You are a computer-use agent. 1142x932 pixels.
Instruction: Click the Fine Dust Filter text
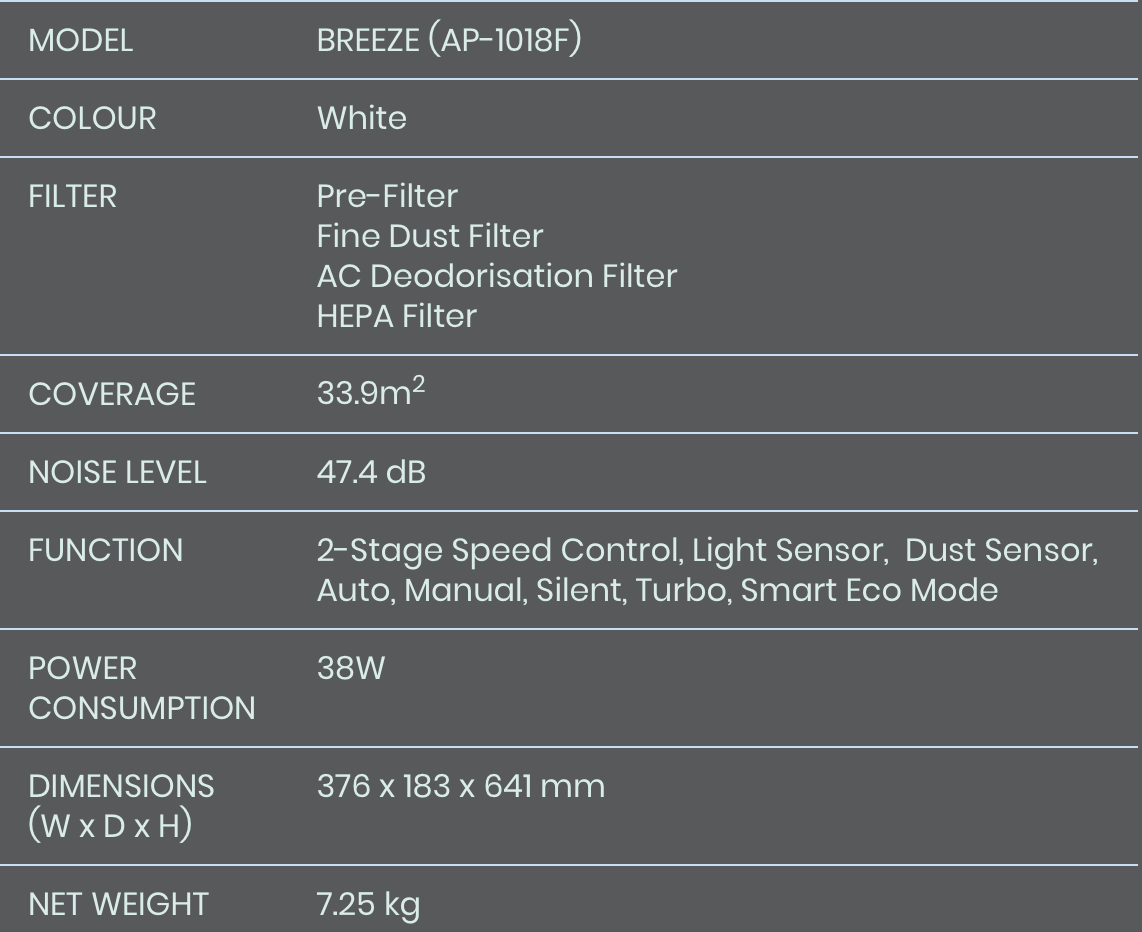pyautogui.click(x=430, y=236)
